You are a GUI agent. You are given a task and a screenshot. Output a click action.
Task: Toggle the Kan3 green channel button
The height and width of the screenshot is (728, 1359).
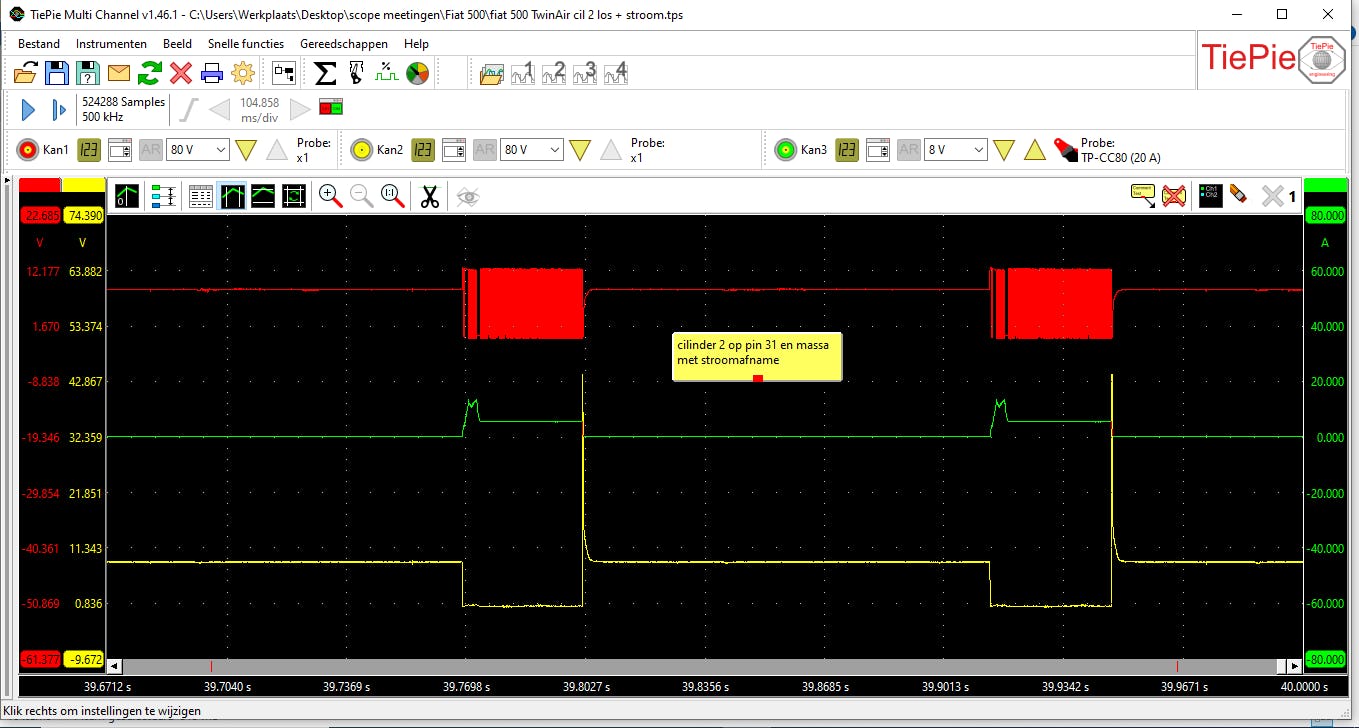[786, 151]
